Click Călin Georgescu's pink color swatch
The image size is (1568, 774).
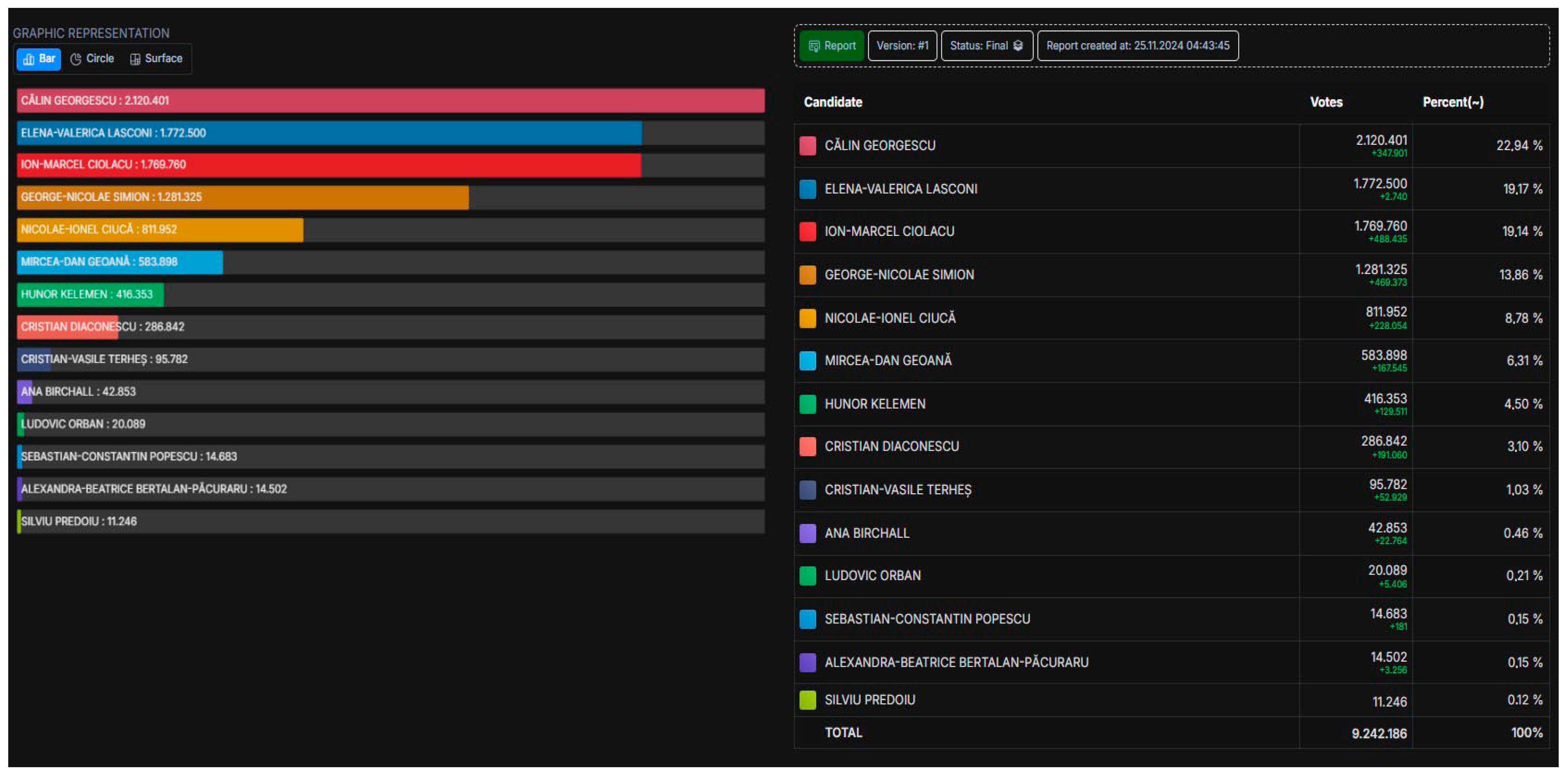pos(807,146)
